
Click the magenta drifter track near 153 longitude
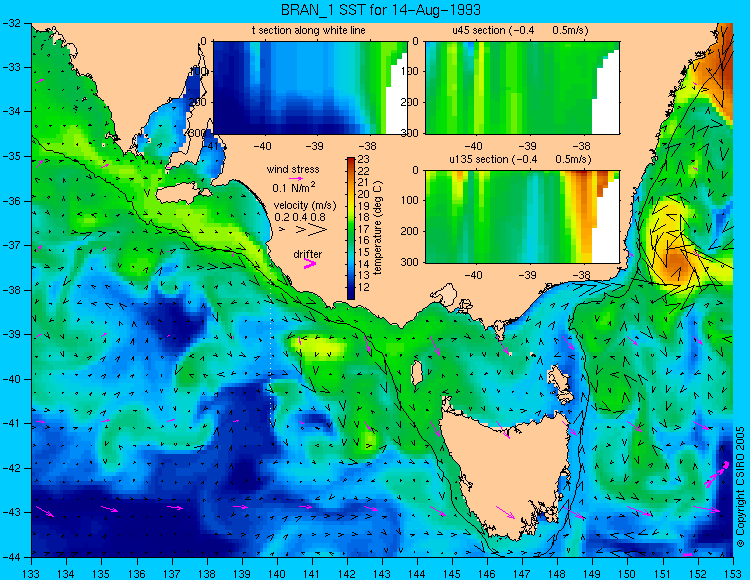coord(716,474)
